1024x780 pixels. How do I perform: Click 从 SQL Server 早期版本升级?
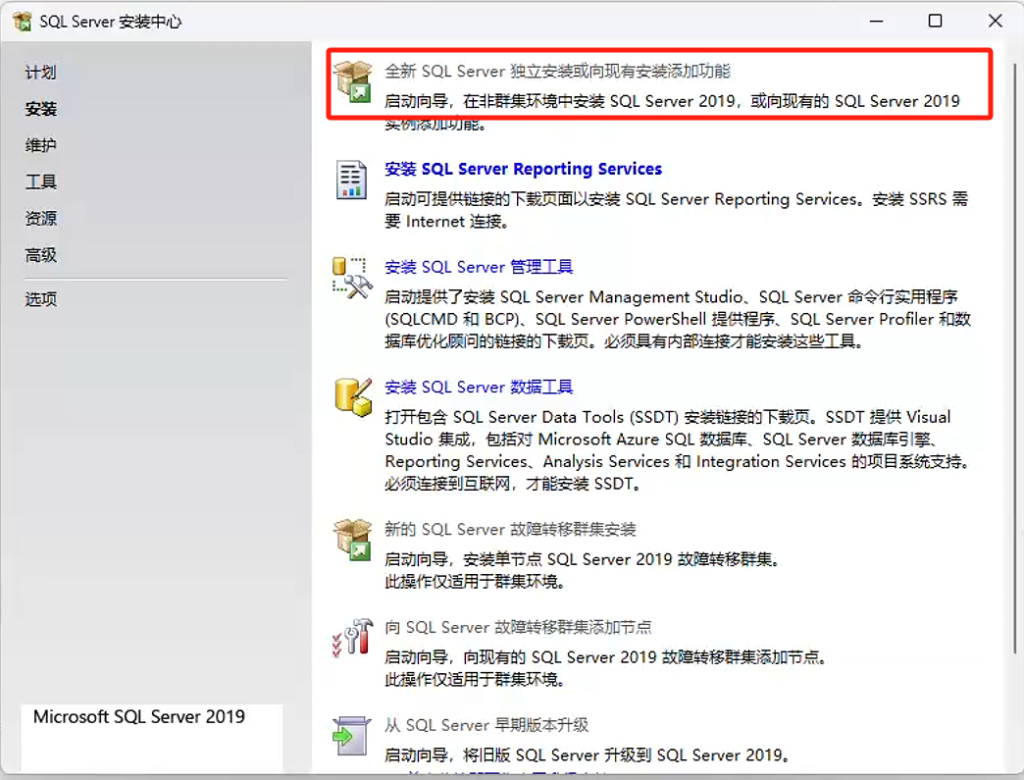[487, 725]
